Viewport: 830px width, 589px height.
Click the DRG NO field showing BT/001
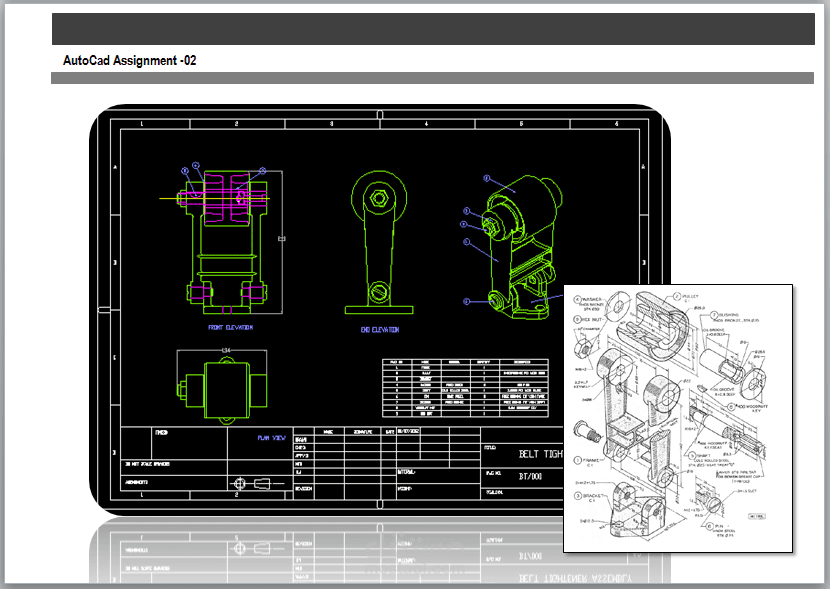click(530, 475)
